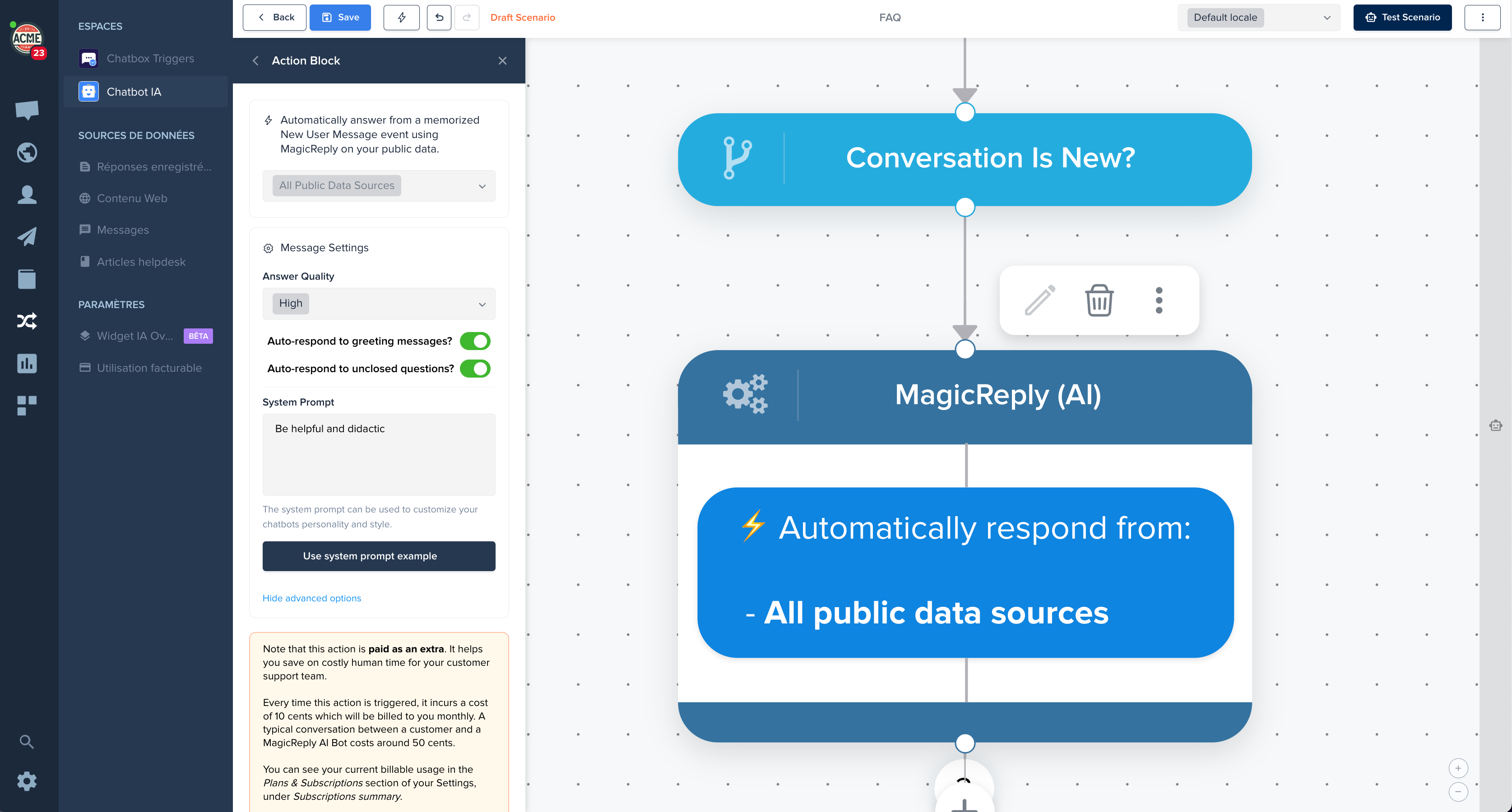Click the FAQ scenario title
Screen dimensions: 1512x812
point(890,18)
